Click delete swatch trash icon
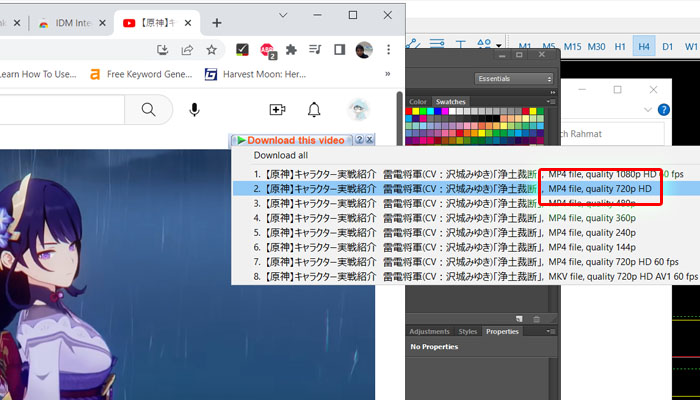The image size is (700, 400). tap(537, 319)
